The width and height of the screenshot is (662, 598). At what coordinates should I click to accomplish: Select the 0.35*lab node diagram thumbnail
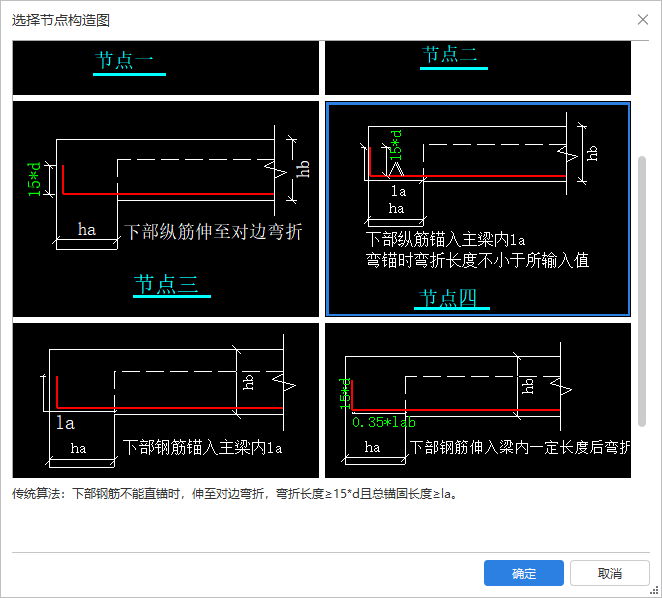pos(478,400)
